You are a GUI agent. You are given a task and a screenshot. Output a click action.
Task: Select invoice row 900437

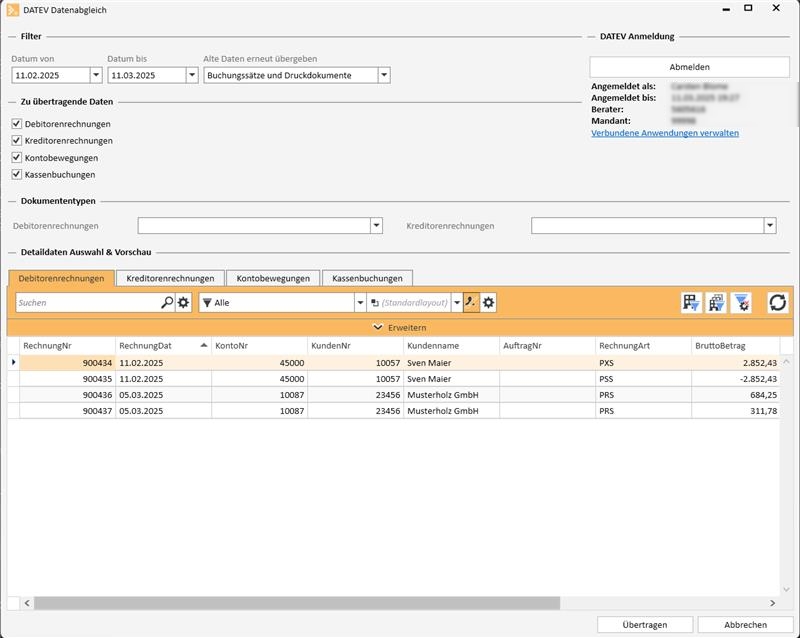click(x=394, y=410)
